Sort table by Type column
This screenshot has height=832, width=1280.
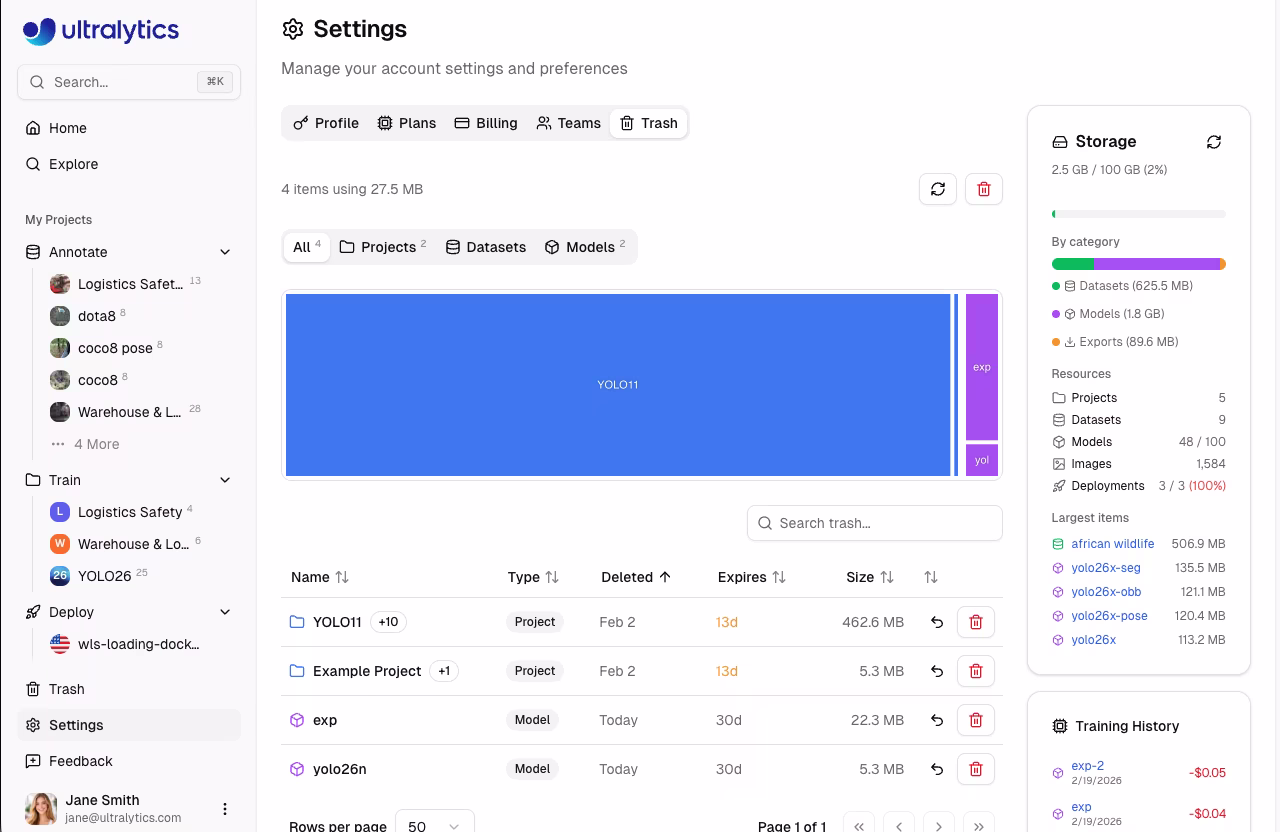(533, 577)
